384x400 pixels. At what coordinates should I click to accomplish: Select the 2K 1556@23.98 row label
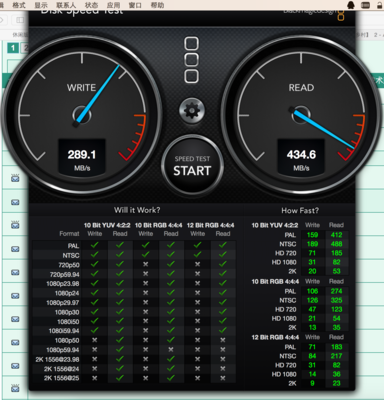coord(57,360)
